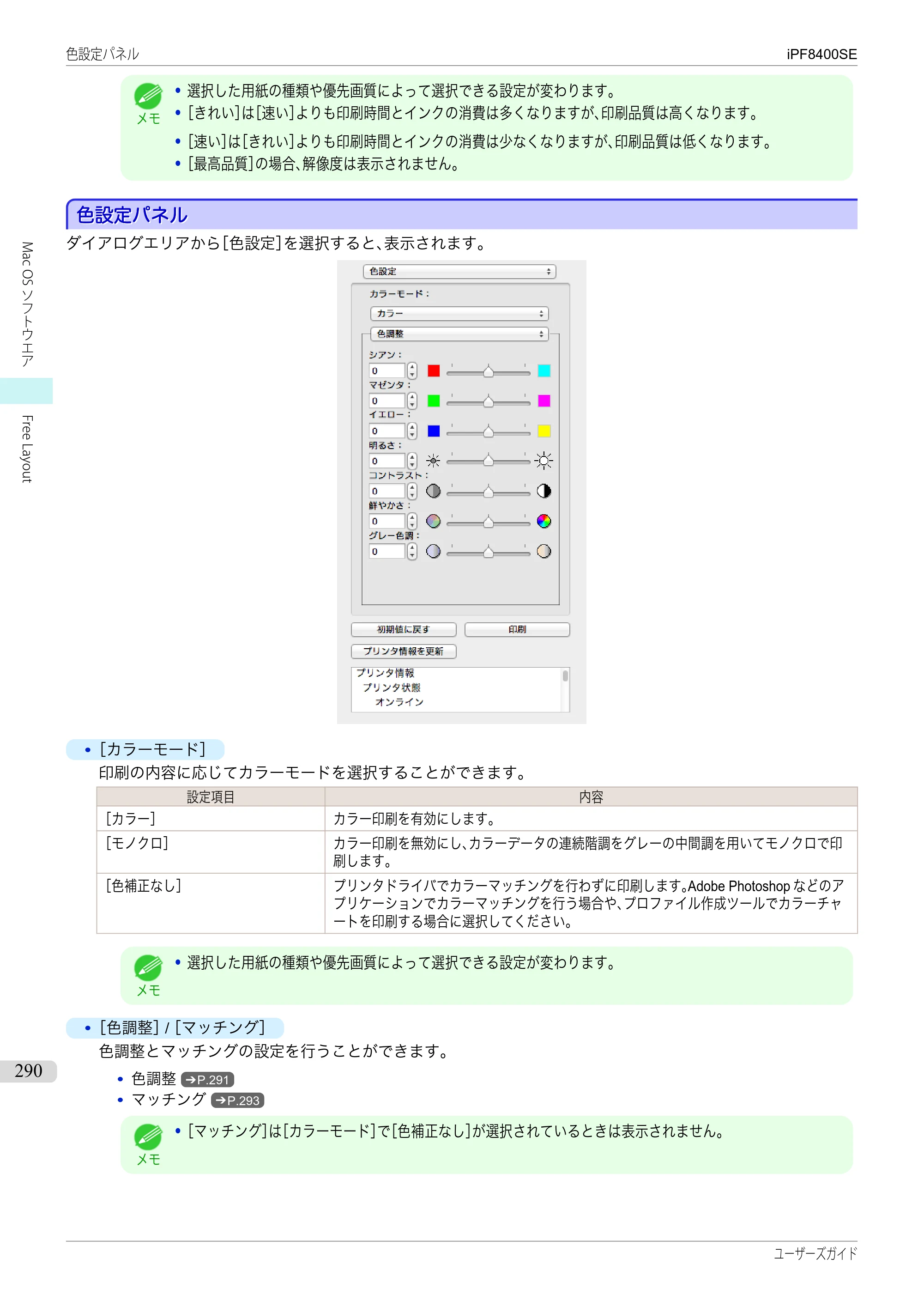The height and width of the screenshot is (1307, 924).
Task: Open the カラー color mode dropdown
Action: click(459, 314)
